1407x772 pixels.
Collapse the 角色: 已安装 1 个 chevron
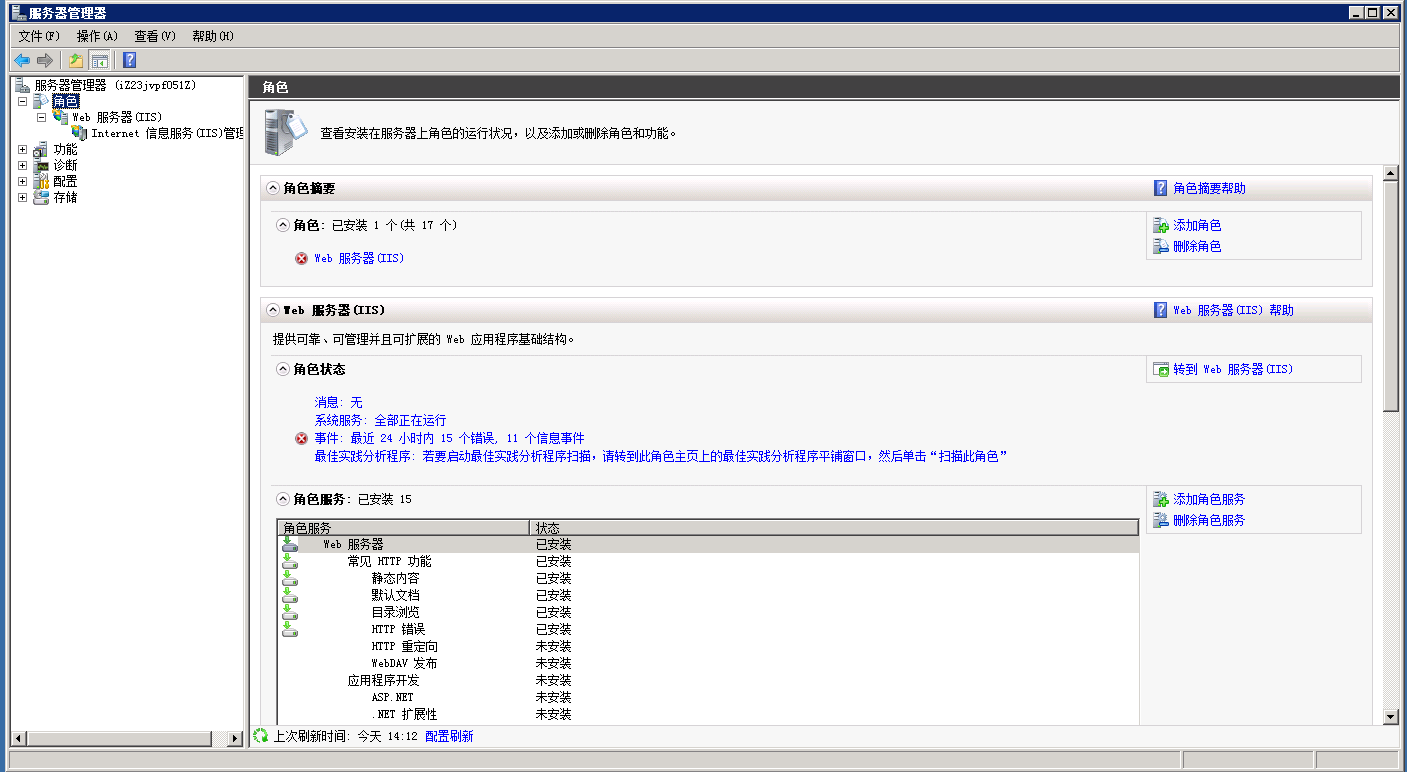283,225
